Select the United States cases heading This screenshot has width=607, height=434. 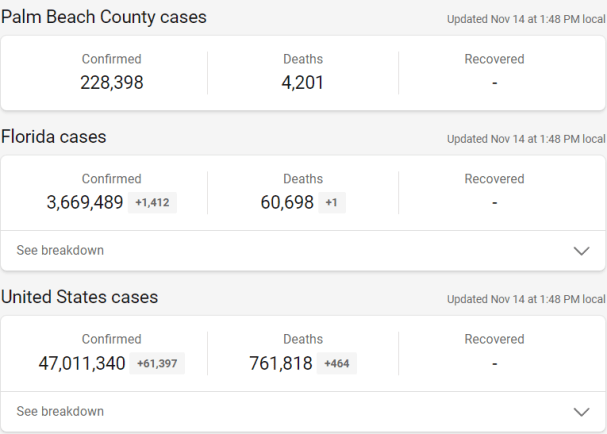tap(80, 297)
